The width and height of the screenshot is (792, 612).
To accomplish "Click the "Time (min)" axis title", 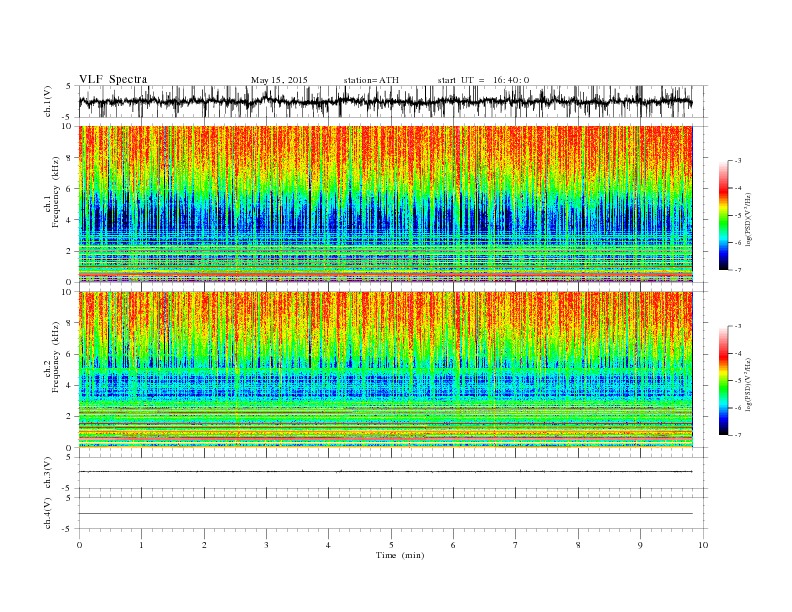I will [400, 555].
